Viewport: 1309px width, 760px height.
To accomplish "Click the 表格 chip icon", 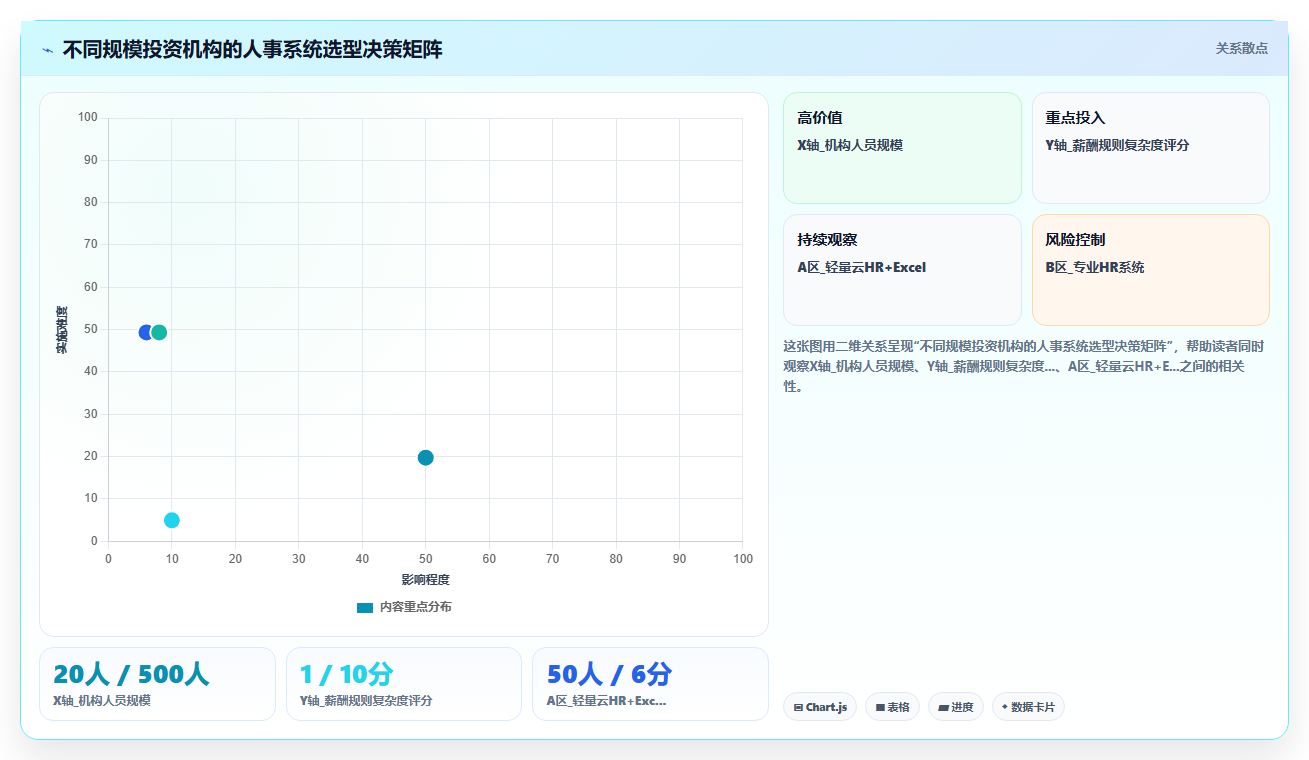I will (x=880, y=707).
